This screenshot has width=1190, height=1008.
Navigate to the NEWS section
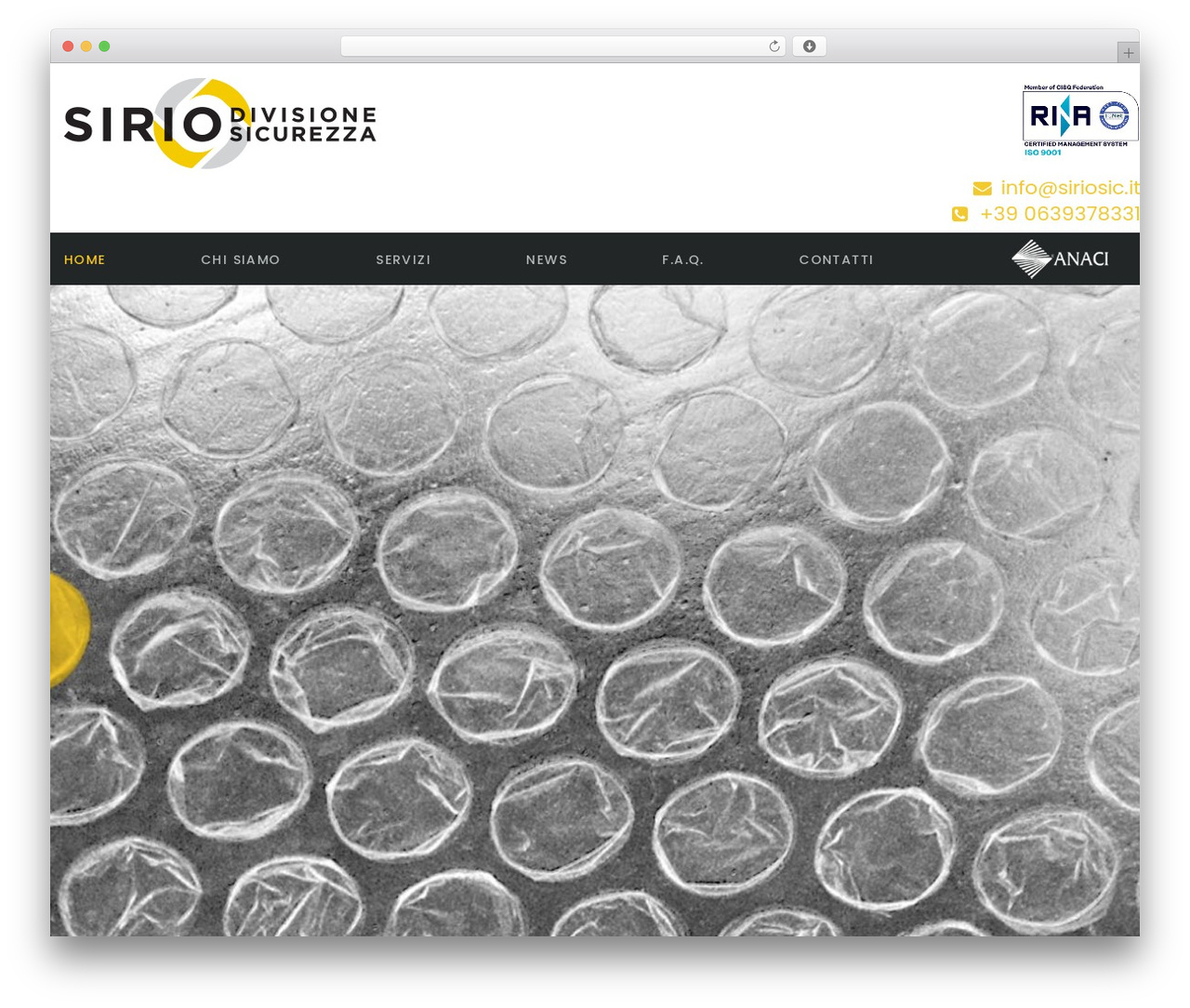pyautogui.click(x=547, y=259)
